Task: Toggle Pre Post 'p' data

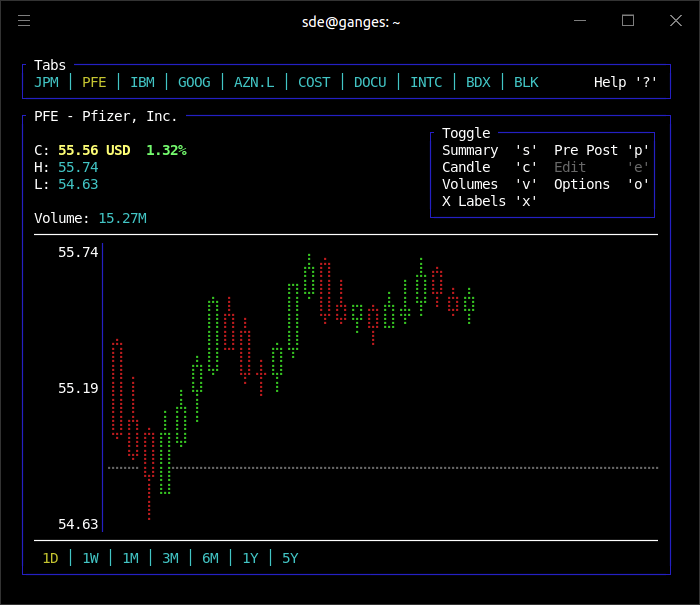Action: point(602,150)
